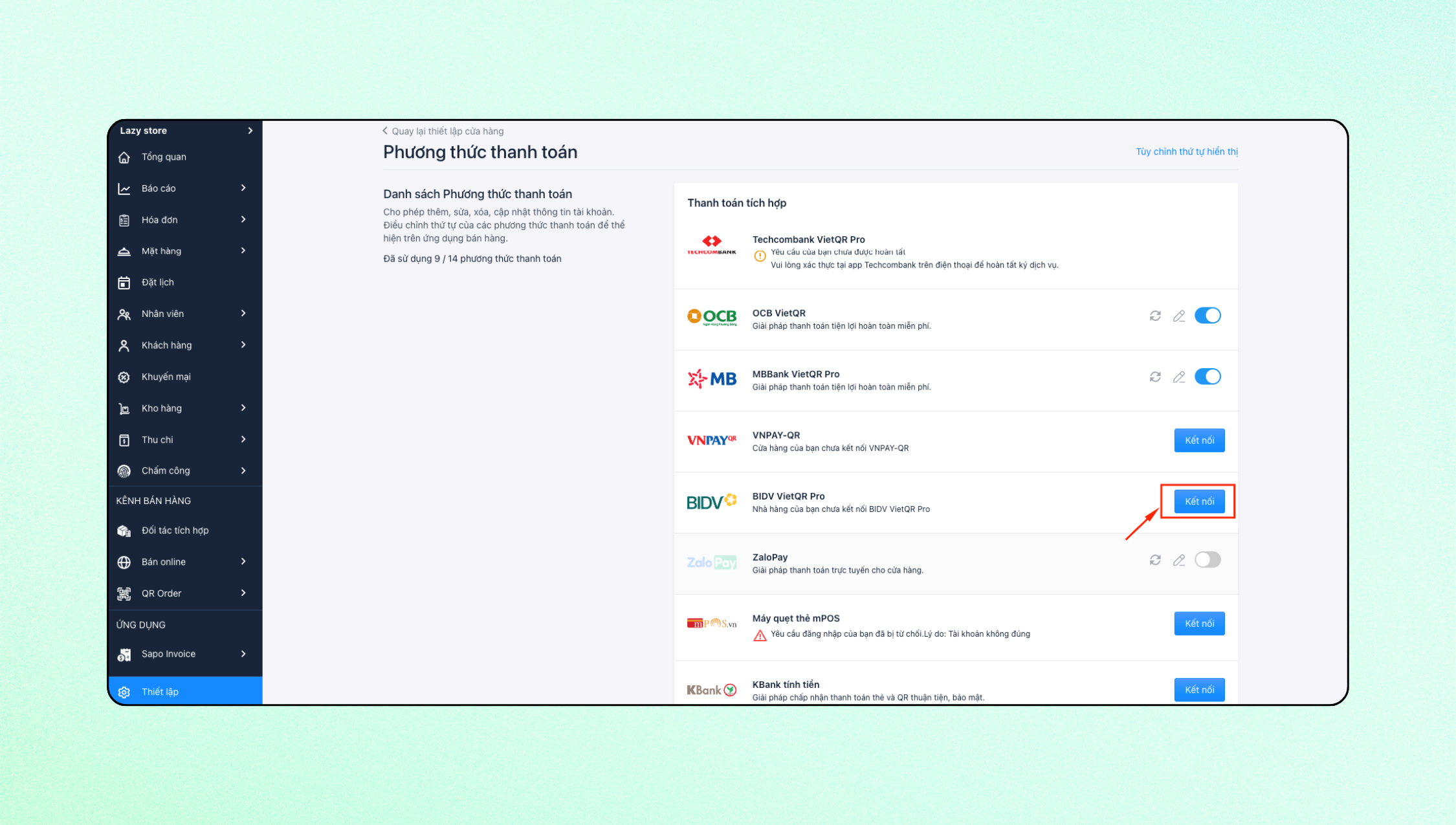Turn off MBBank VietQR Pro switch
The height and width of the screenshot is (825, 1456).
pyautogui.click(x=1208, y=377)
